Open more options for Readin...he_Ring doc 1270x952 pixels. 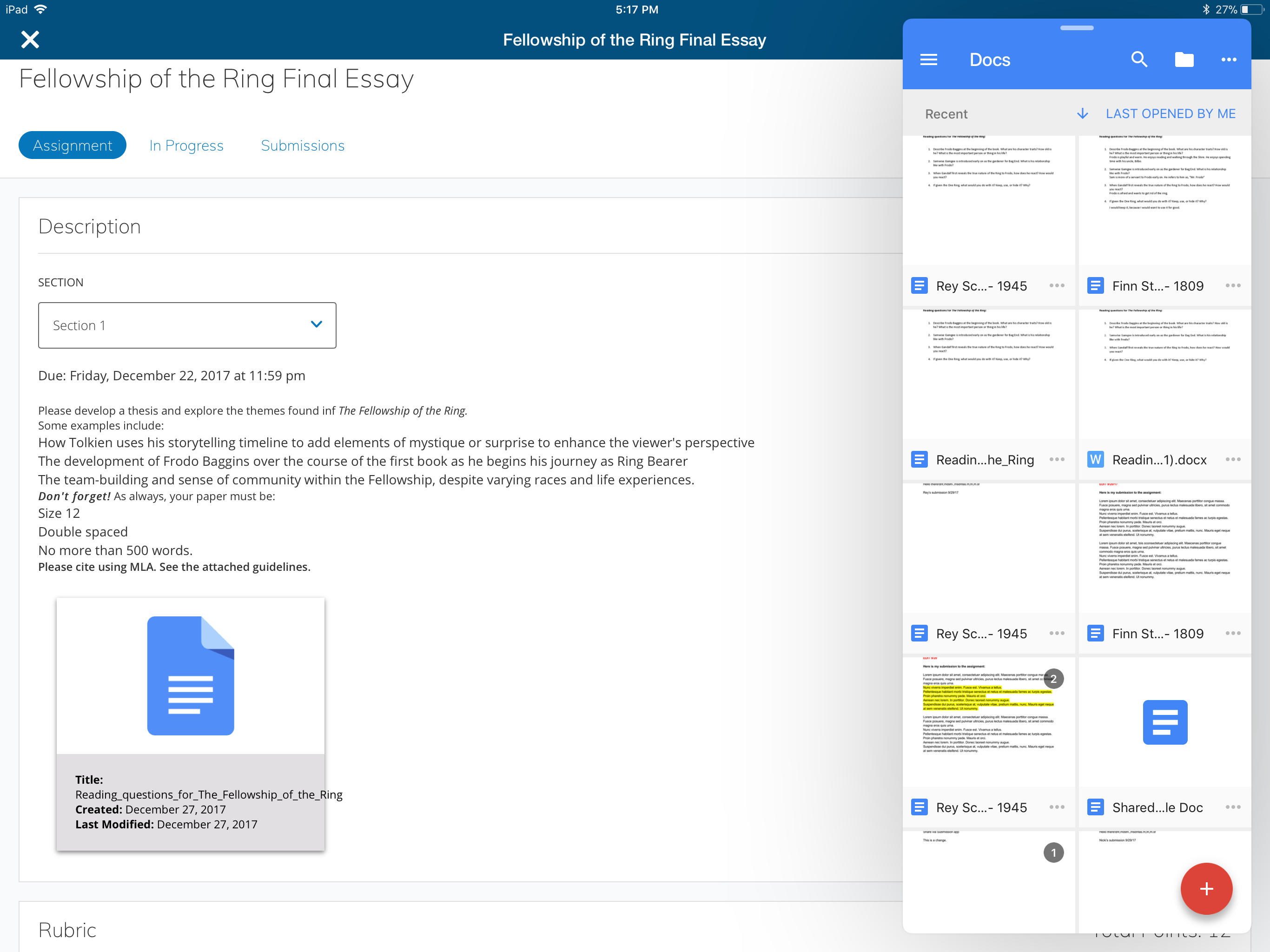coord(1057,459)
